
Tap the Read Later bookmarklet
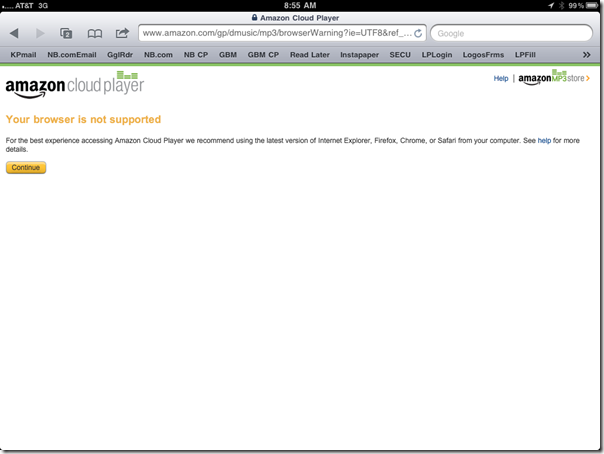(x=310, y=55)
